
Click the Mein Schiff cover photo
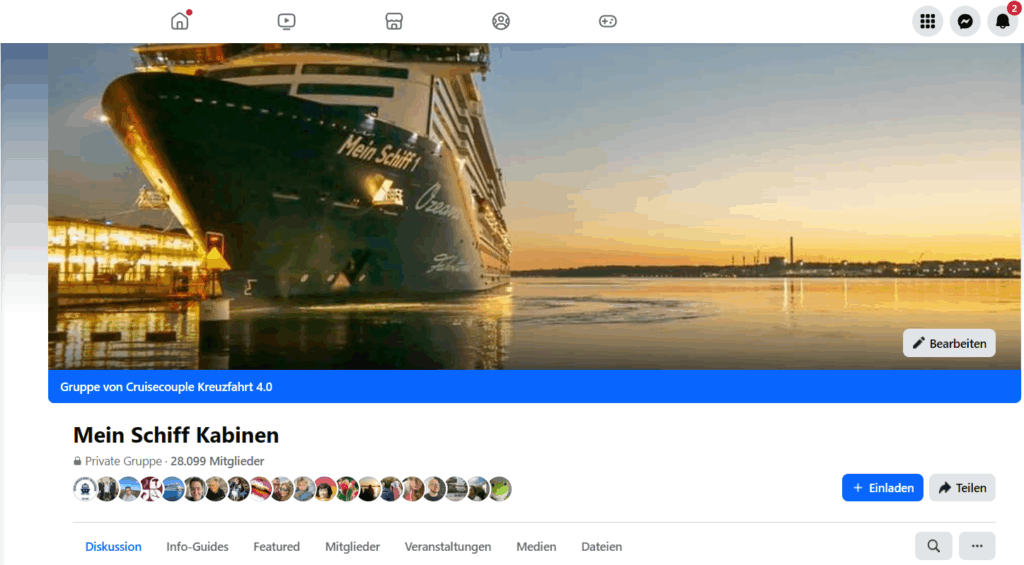point(534,206)
